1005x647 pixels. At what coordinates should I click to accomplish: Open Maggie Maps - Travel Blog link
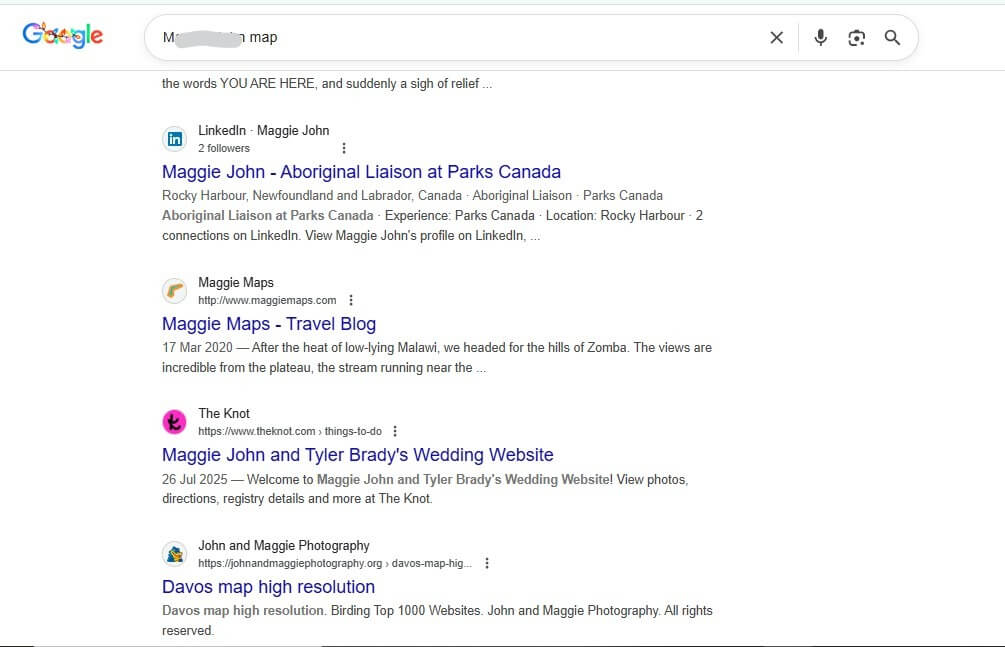269,324
